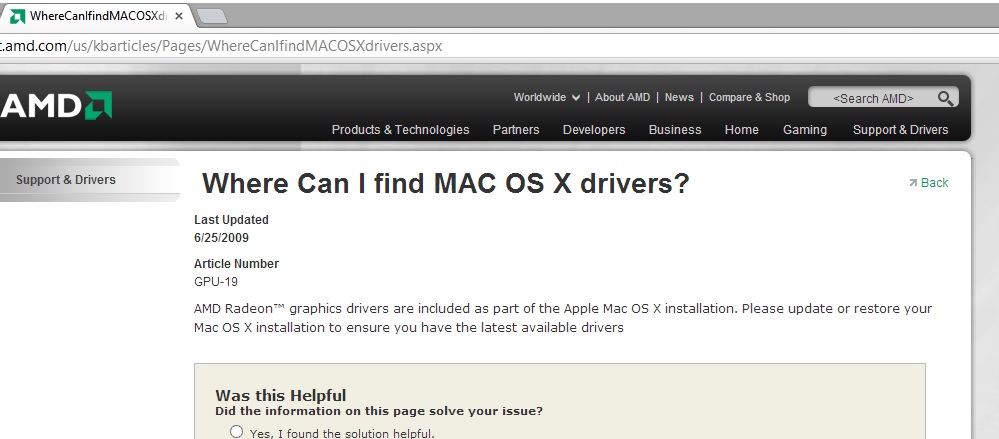Image resolution: width=999 pixels, height=439 pixels.
Task: Select the 'Yes, I found the solution helpful' option
Action: tap(236, 432)
